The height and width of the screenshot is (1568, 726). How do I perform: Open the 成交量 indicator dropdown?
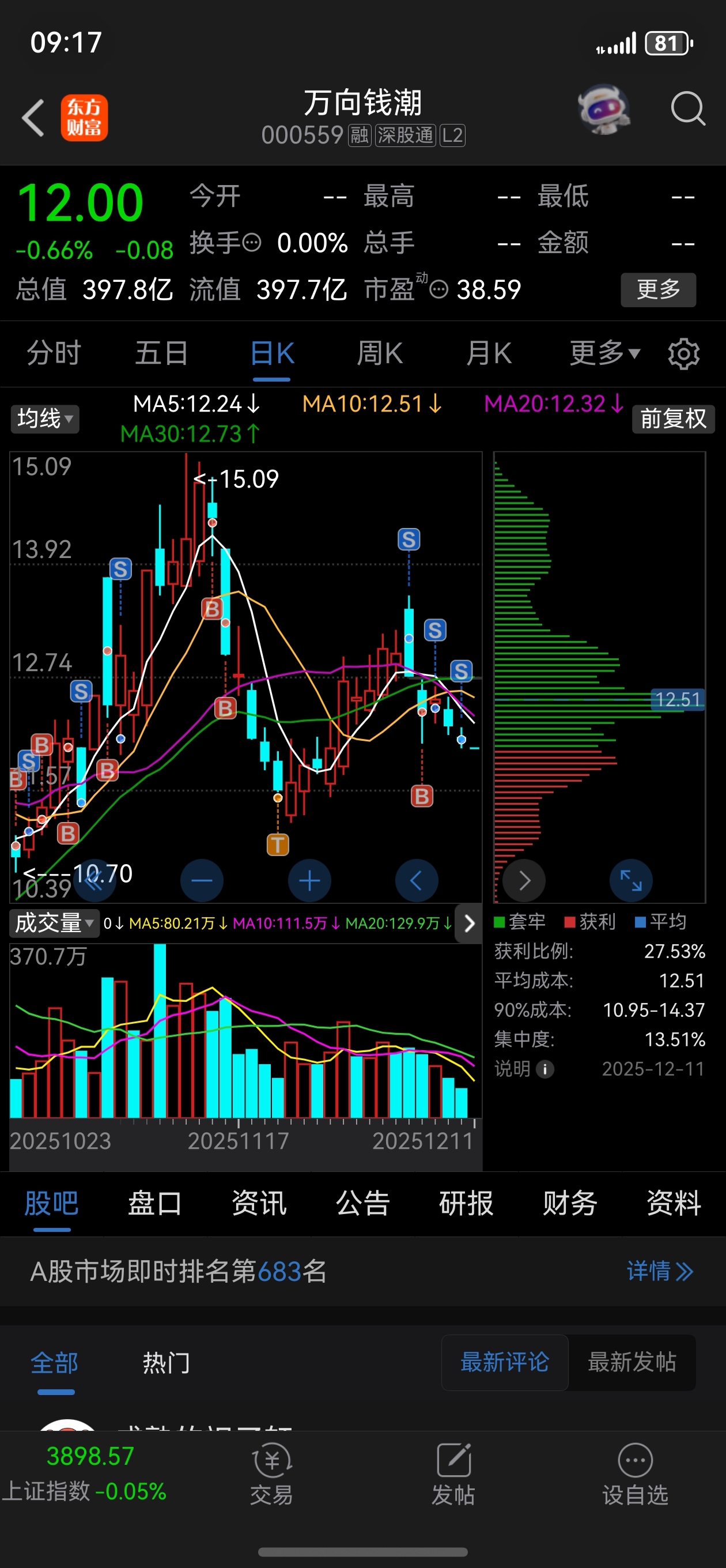pyautogui.click(x=54, y=924)
